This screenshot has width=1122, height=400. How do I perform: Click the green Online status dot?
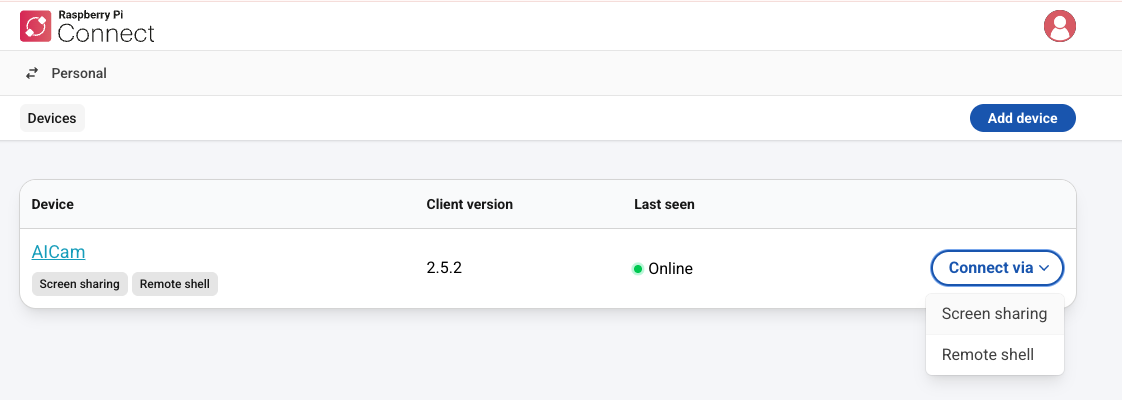638,269
